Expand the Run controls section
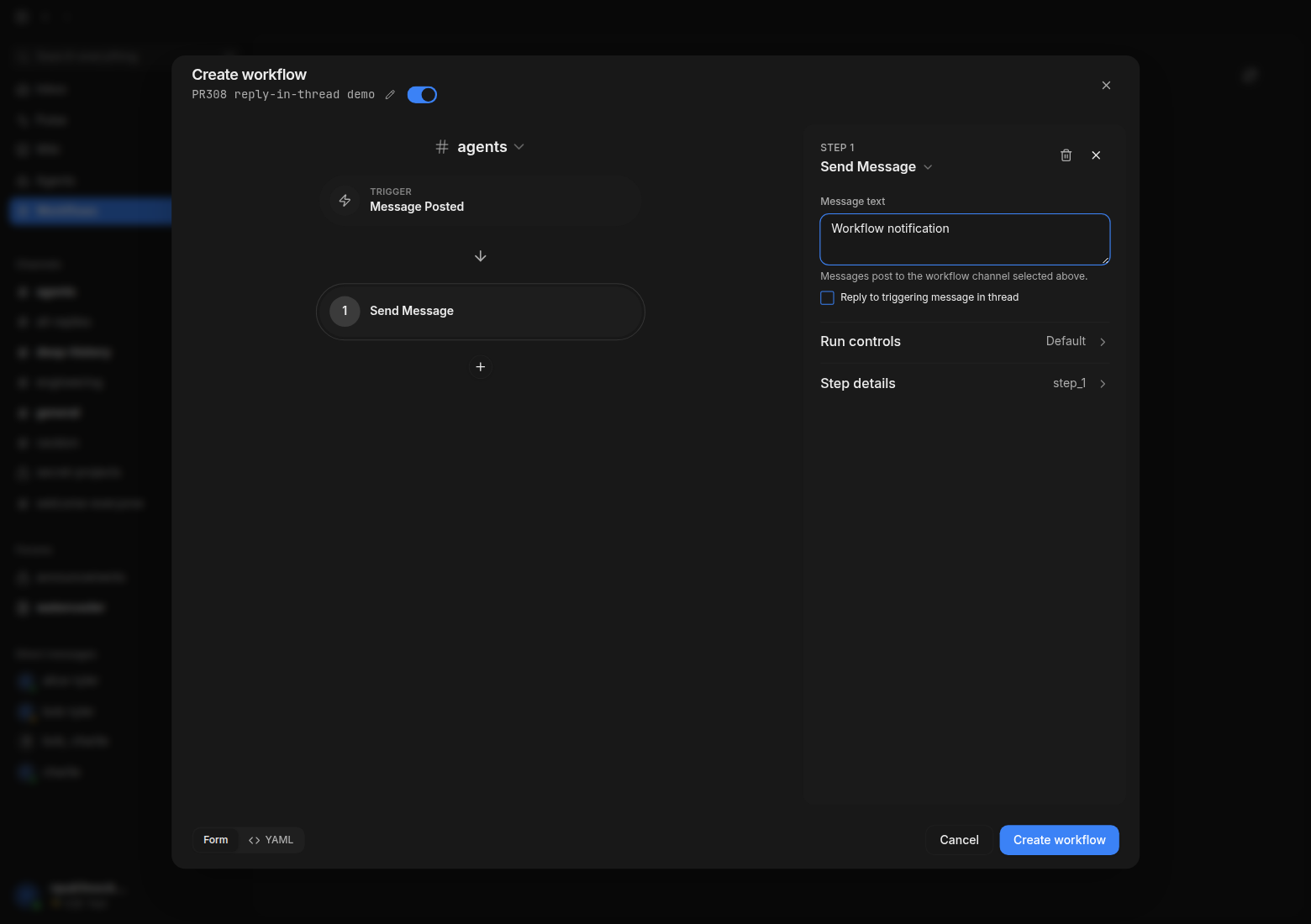This screenshot has width=1311, height=924. point(965,342)
